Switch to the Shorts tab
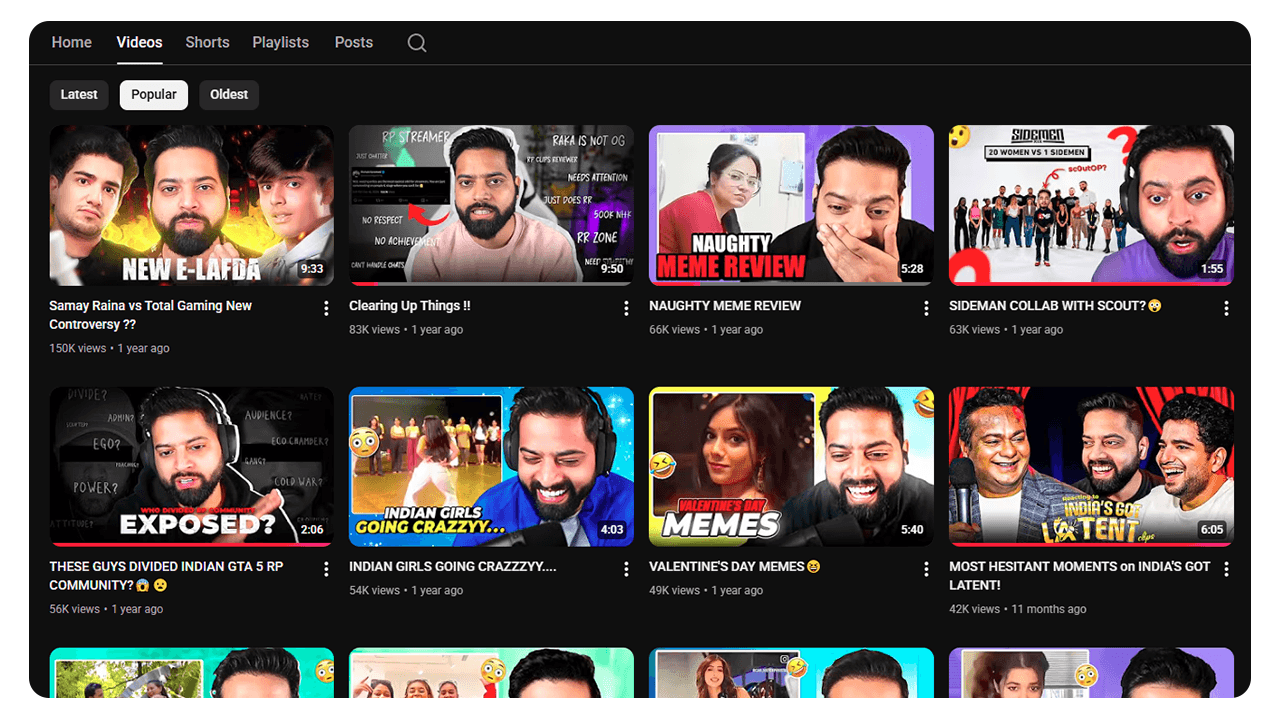1280x720 pixels. (x=207, y=42)
